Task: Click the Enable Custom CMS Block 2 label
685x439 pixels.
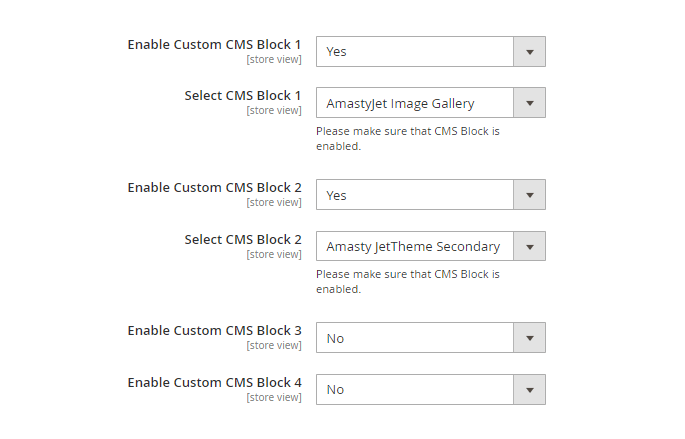Action: click(x=214, y=187)
